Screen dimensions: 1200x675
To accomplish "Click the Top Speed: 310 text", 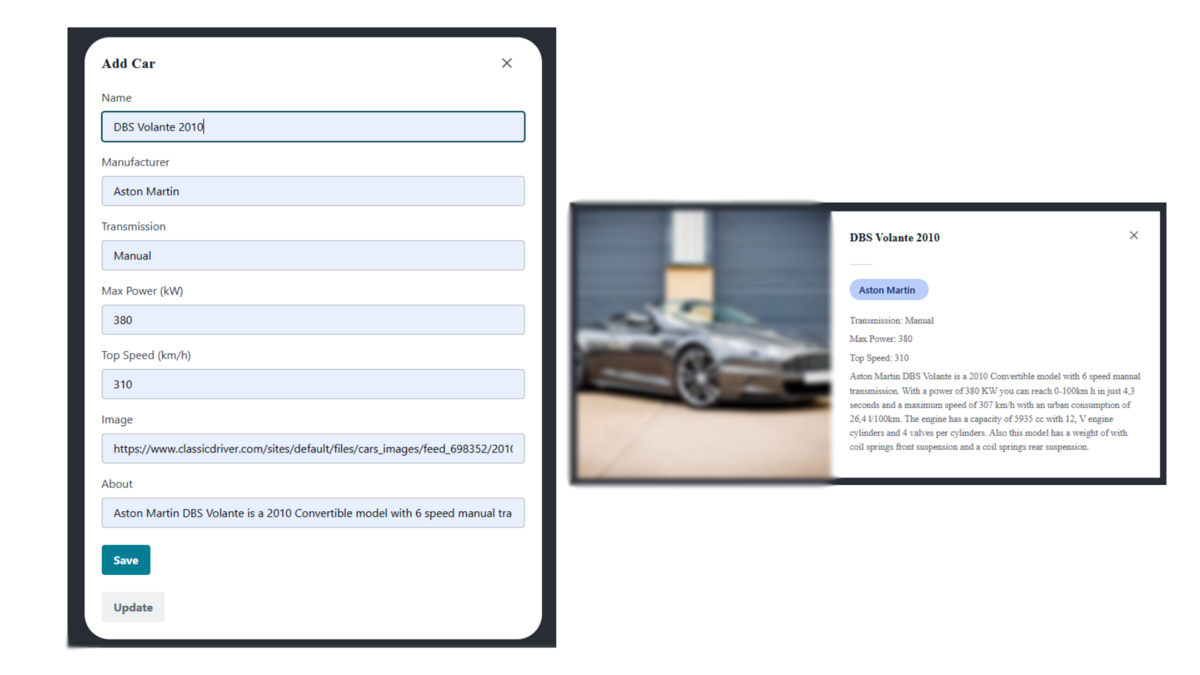I will (879, 357).
